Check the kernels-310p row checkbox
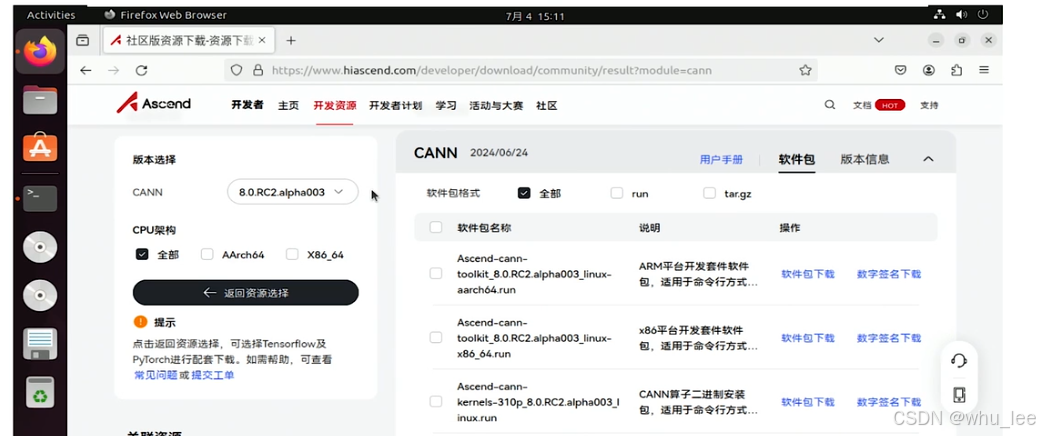 click(436, 401)
